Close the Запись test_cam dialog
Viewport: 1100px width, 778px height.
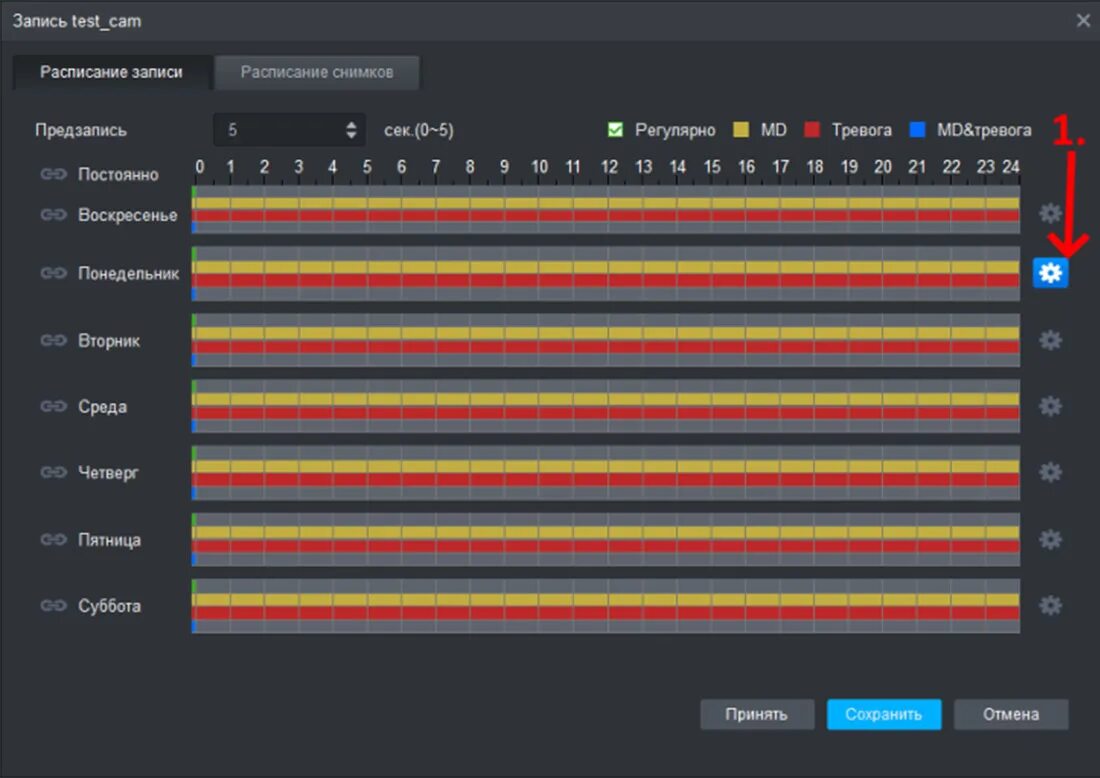[1083, 20]
